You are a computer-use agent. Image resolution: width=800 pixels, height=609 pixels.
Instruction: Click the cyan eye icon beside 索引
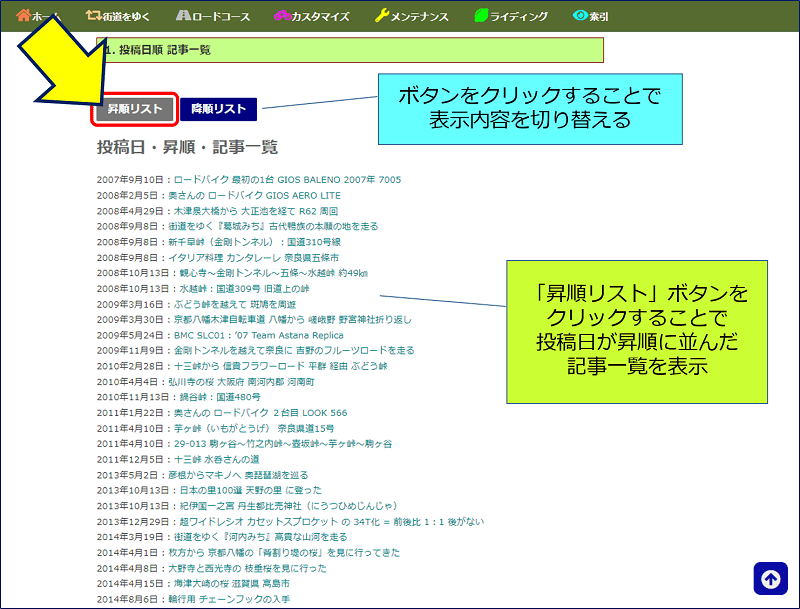click(580, 16)
